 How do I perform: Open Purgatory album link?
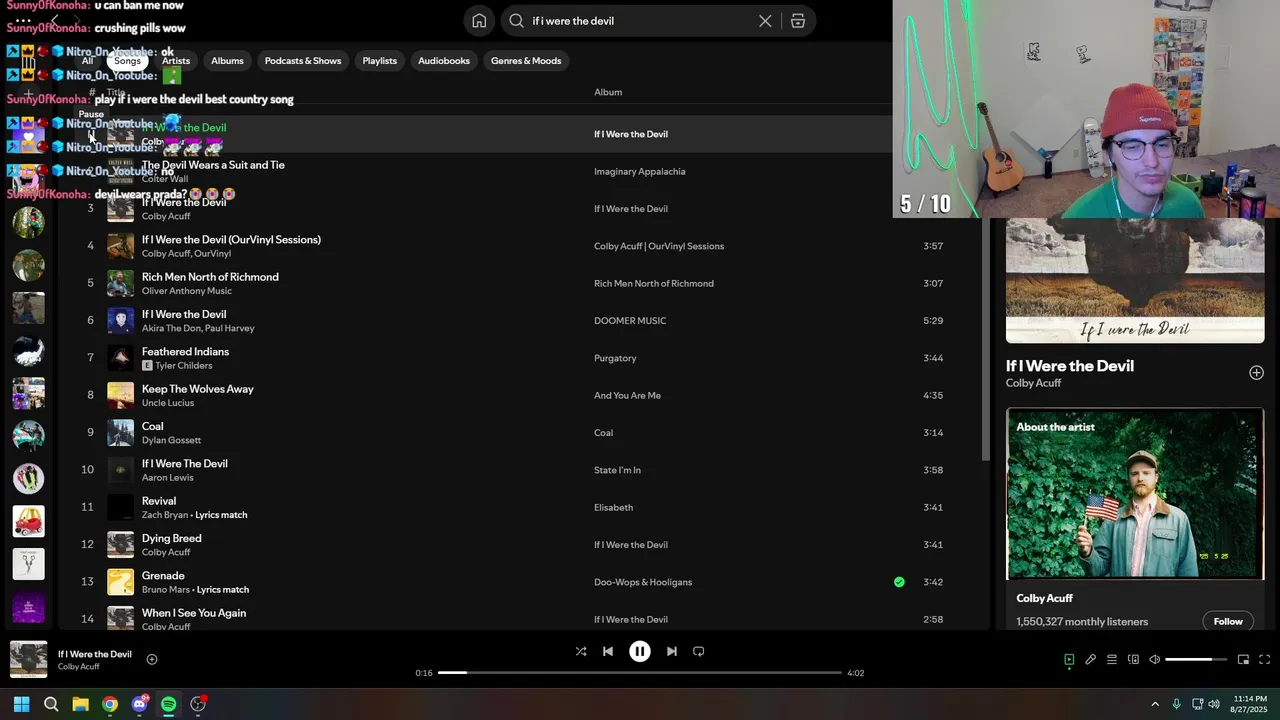coord(615,358)
